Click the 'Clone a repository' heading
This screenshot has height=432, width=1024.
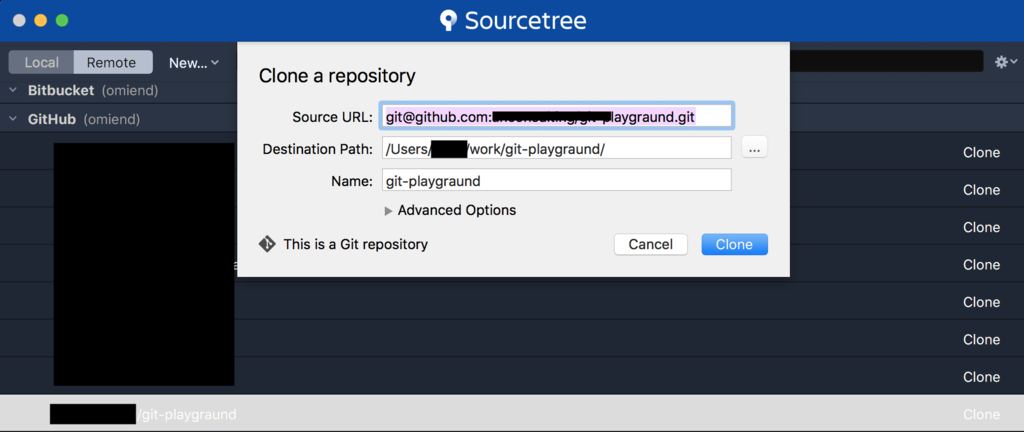pos(337,76)
